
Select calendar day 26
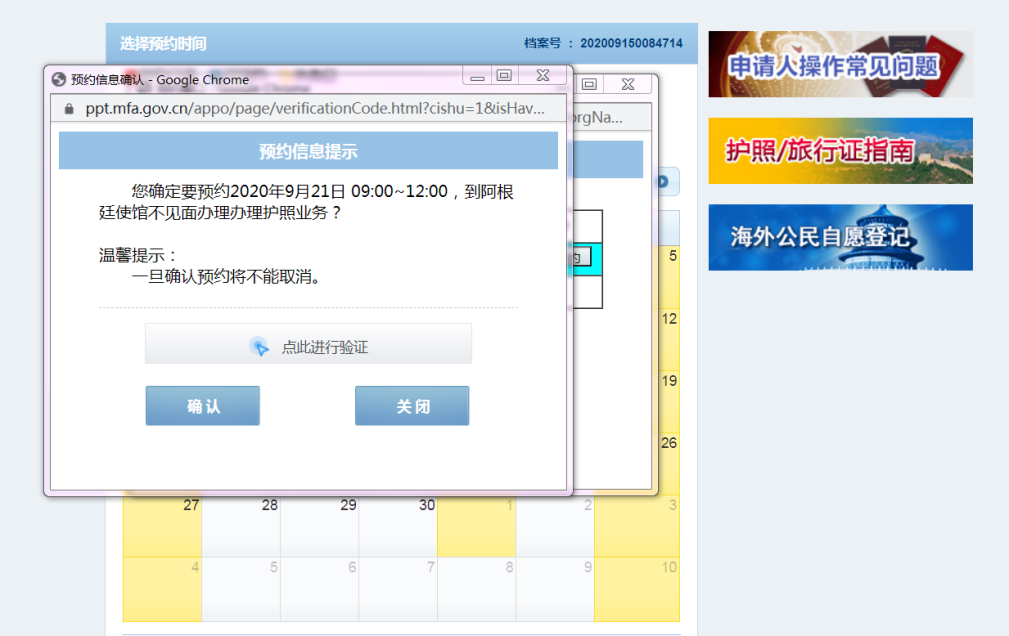669,463
